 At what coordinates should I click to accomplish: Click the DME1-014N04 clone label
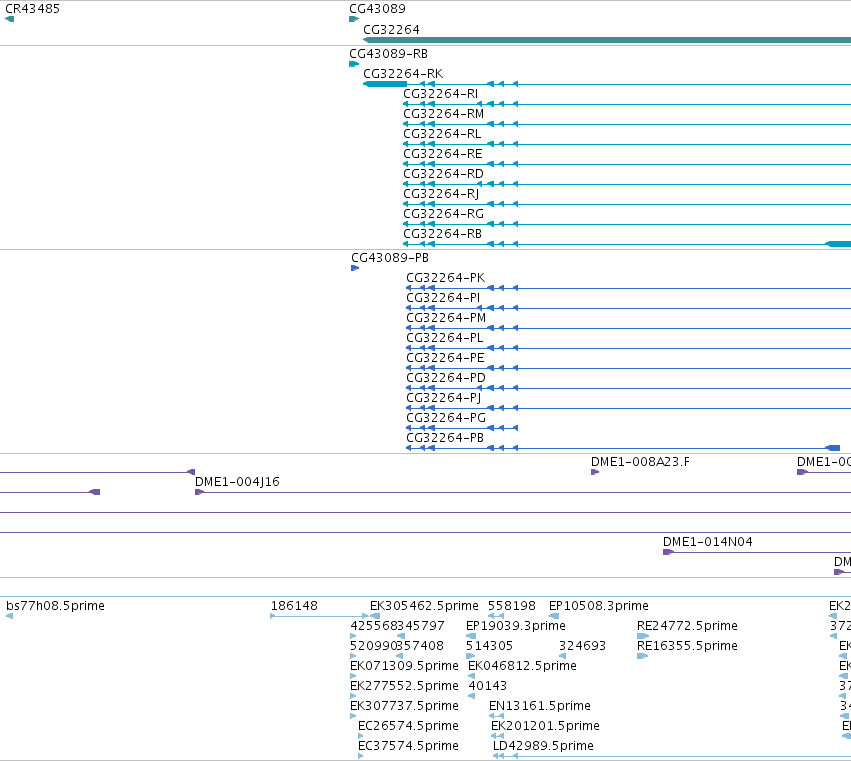(x=708, y=542)
